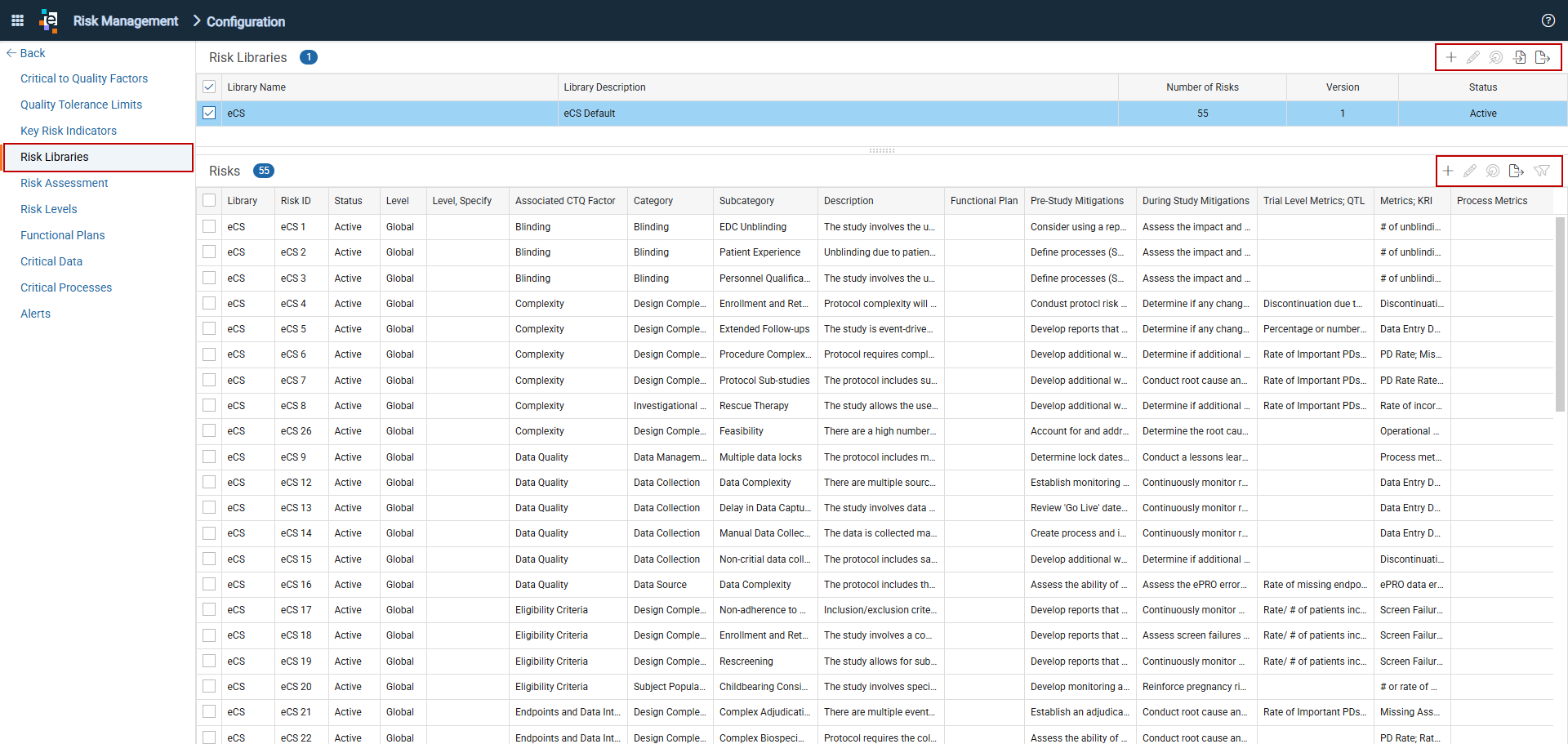Viewport: 1568px width, 744px height.
Task: Check the box for risk eCS 8
Action: point(209,405)
